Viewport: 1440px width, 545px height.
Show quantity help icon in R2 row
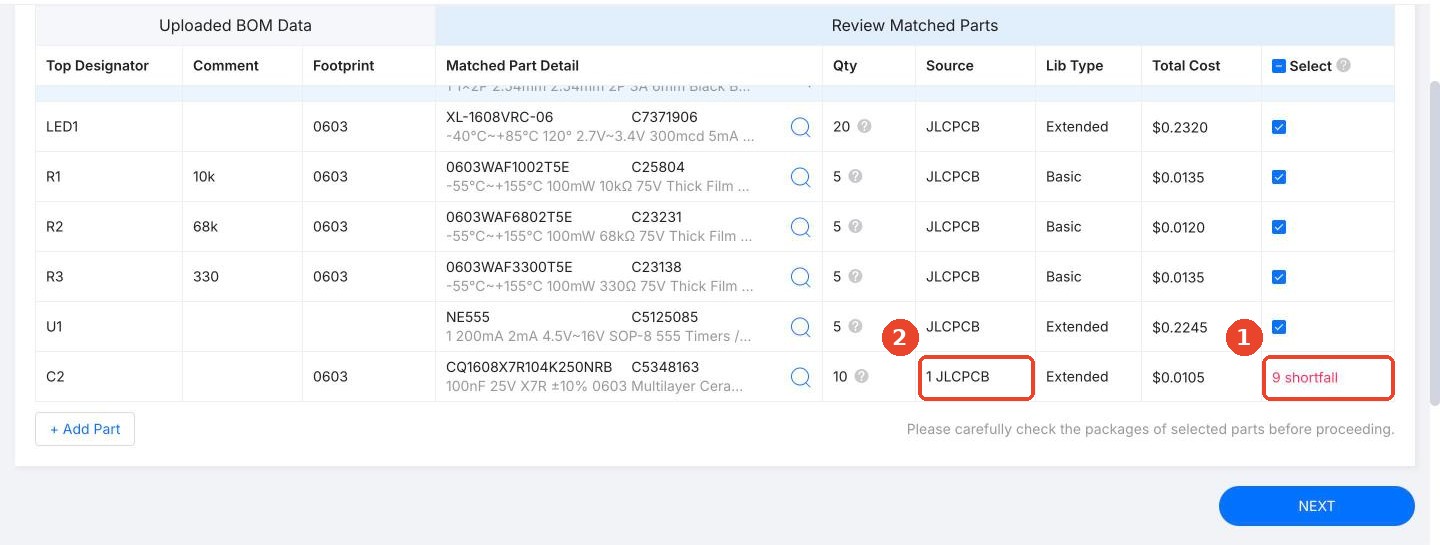pos(855,226)
